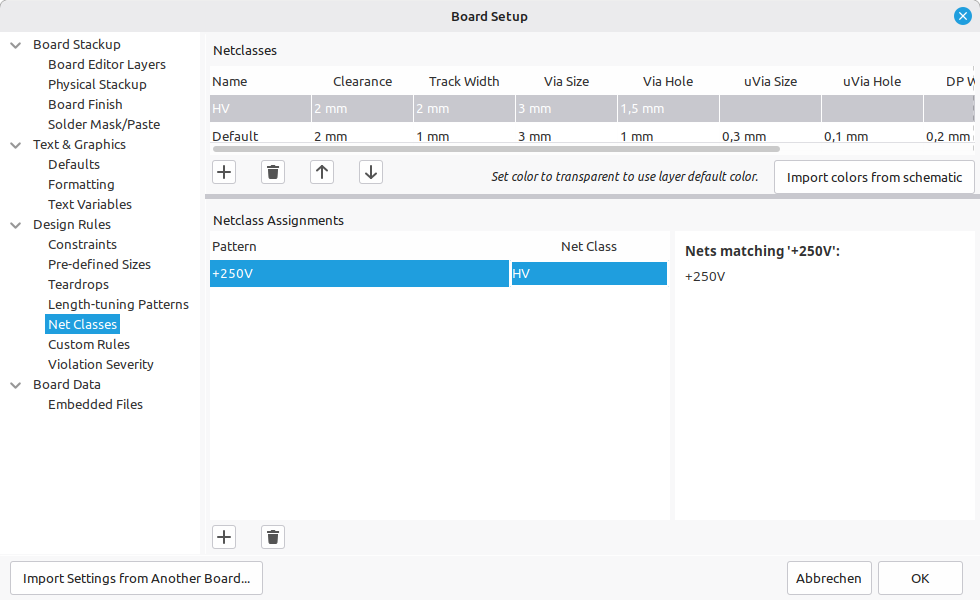Click the Clearance column header
Image resolution: width=980 pixels, height=600 pixels.
pos(362,81)
